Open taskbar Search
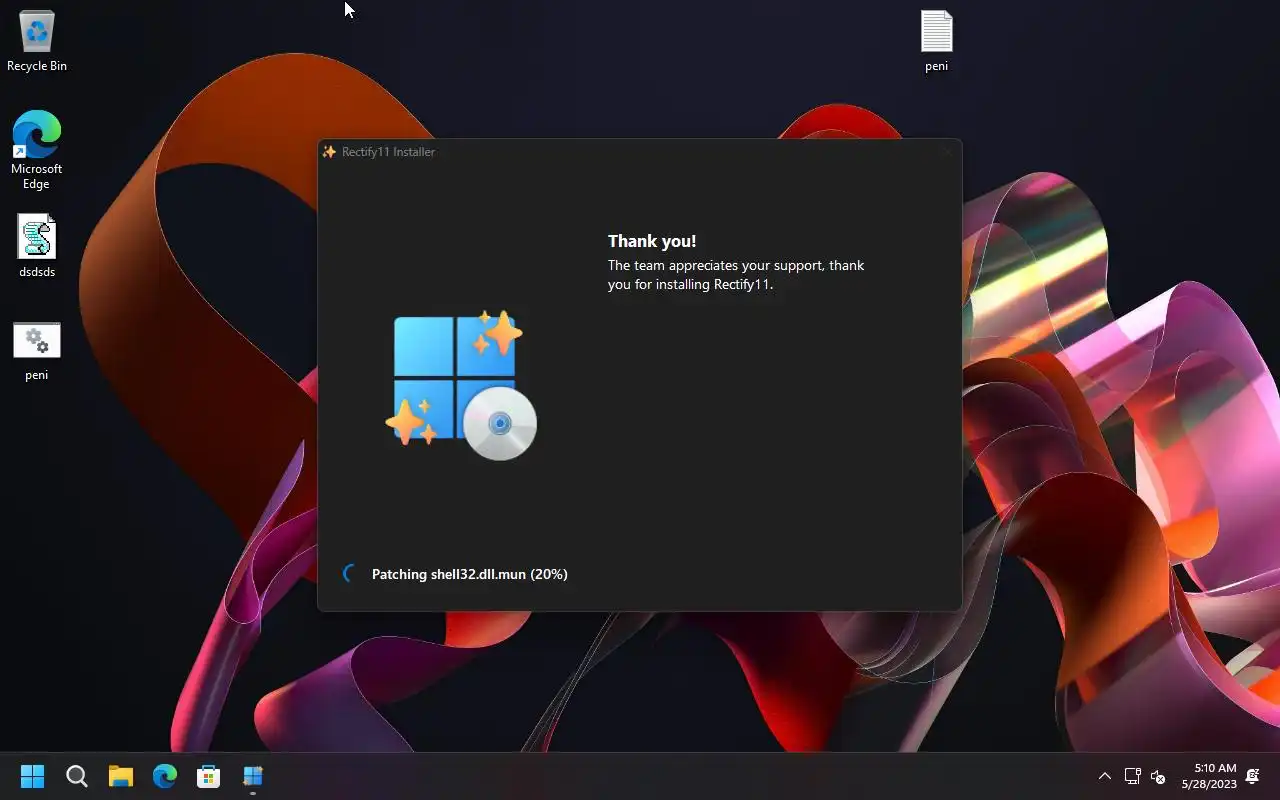This screenshot has width=1280, height=800. click(77, 776)
